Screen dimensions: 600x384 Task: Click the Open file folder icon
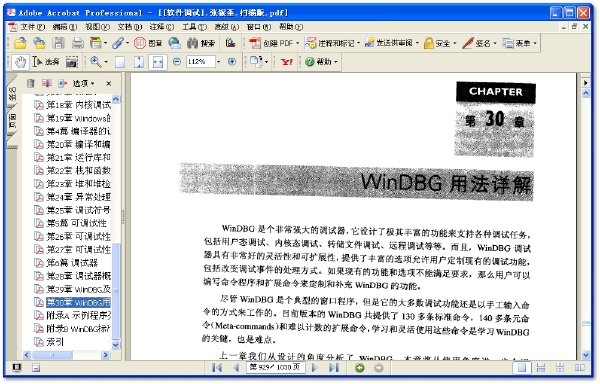(20, 43)
